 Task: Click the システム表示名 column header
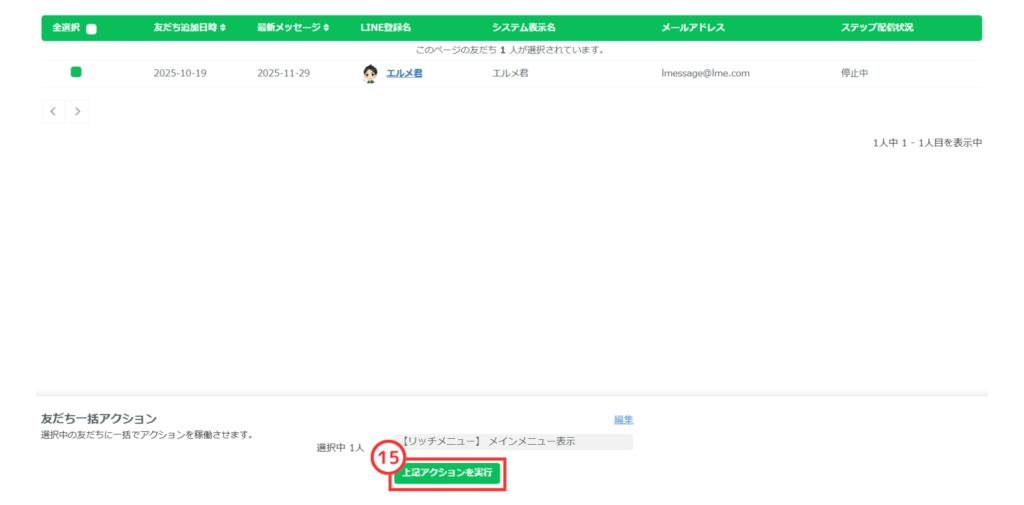[x=523, y=28]
